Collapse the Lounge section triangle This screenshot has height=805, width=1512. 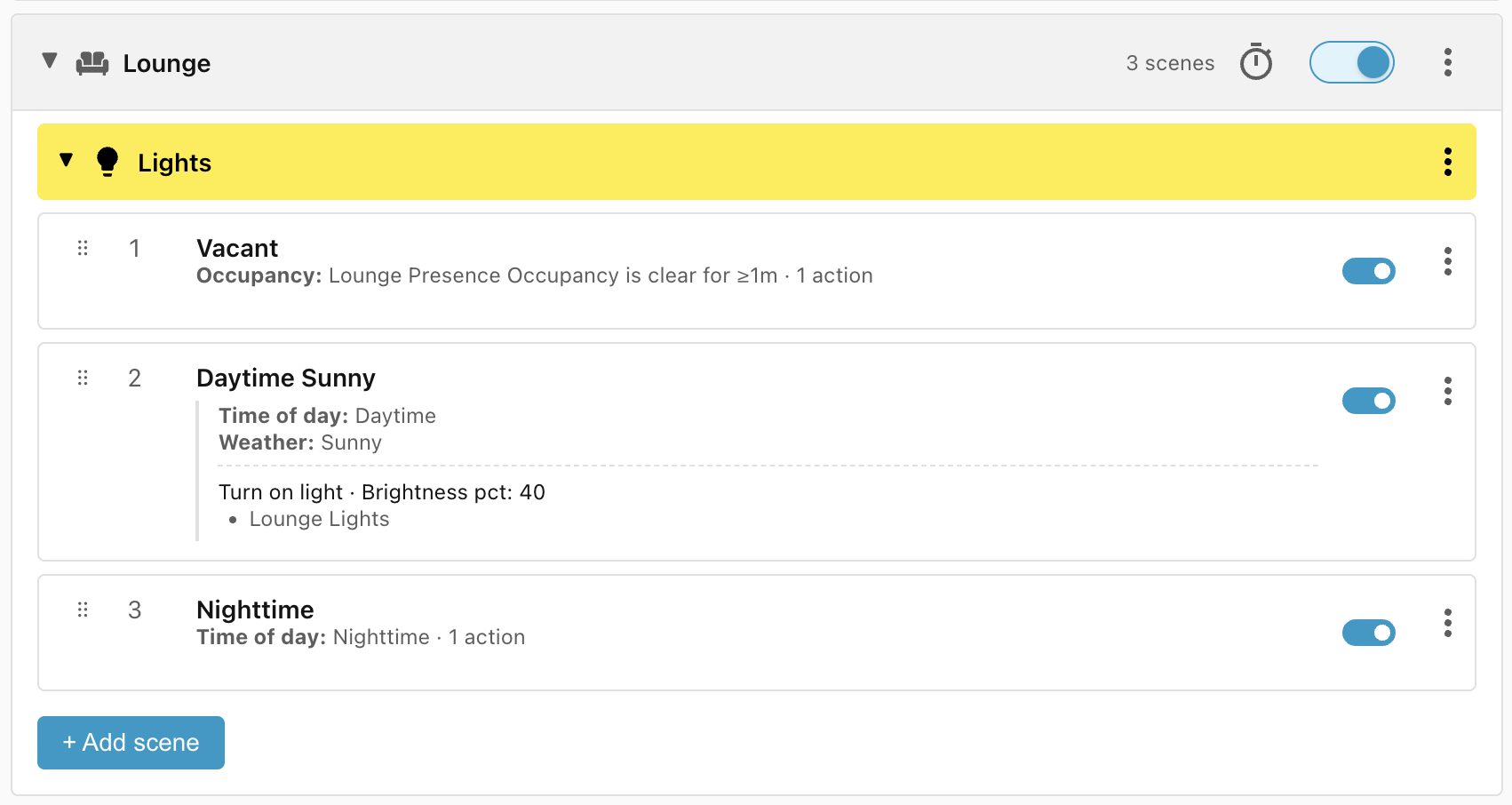point(50,61)
